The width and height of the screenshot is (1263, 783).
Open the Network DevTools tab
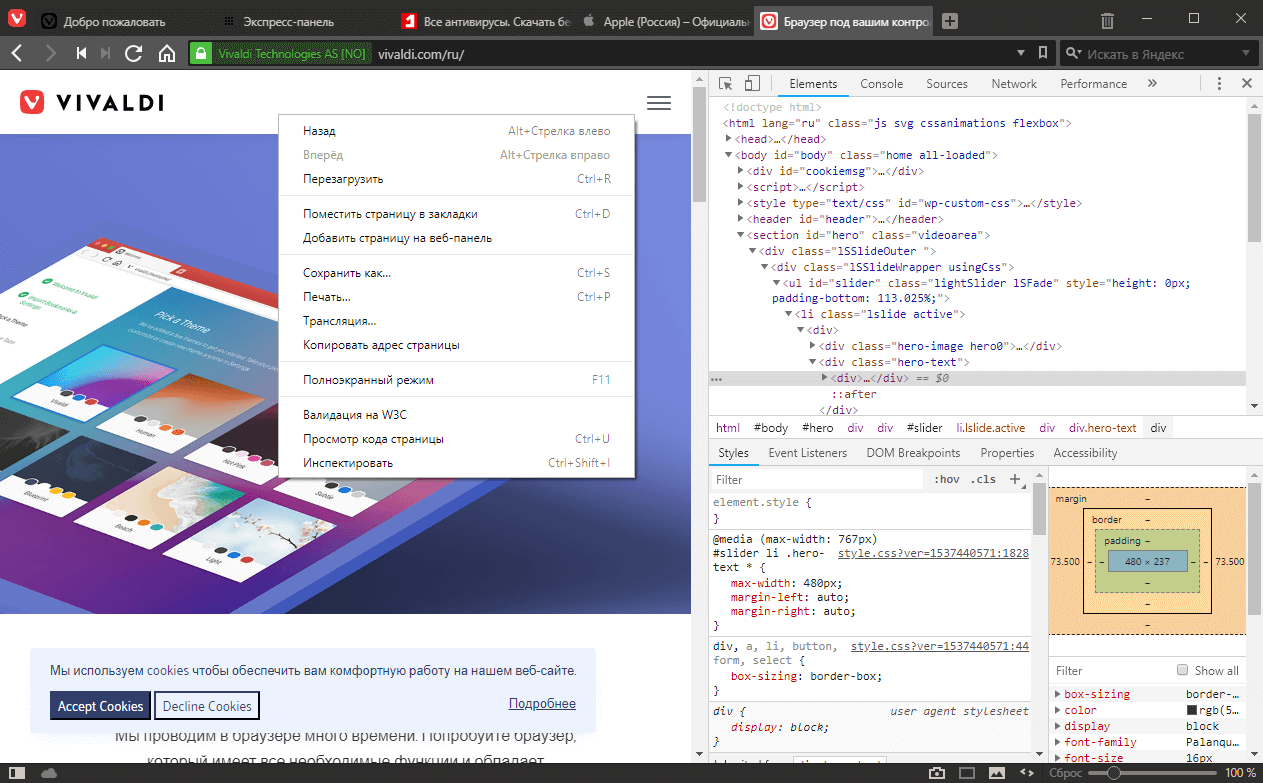click(1014, 84)
